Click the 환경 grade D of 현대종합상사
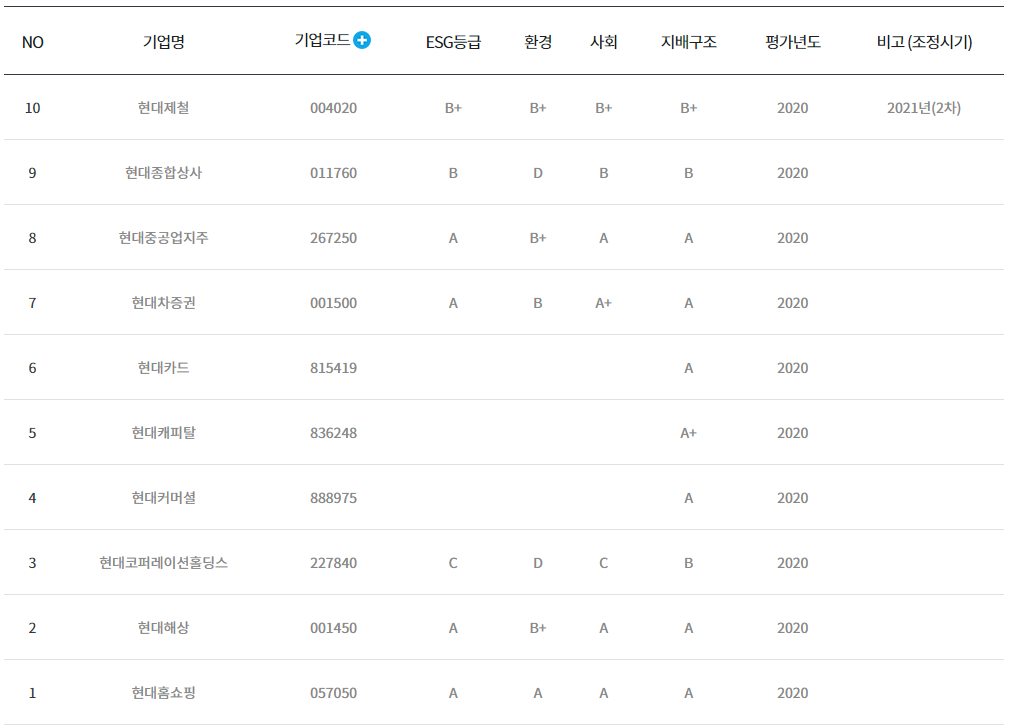 [538, 173]
